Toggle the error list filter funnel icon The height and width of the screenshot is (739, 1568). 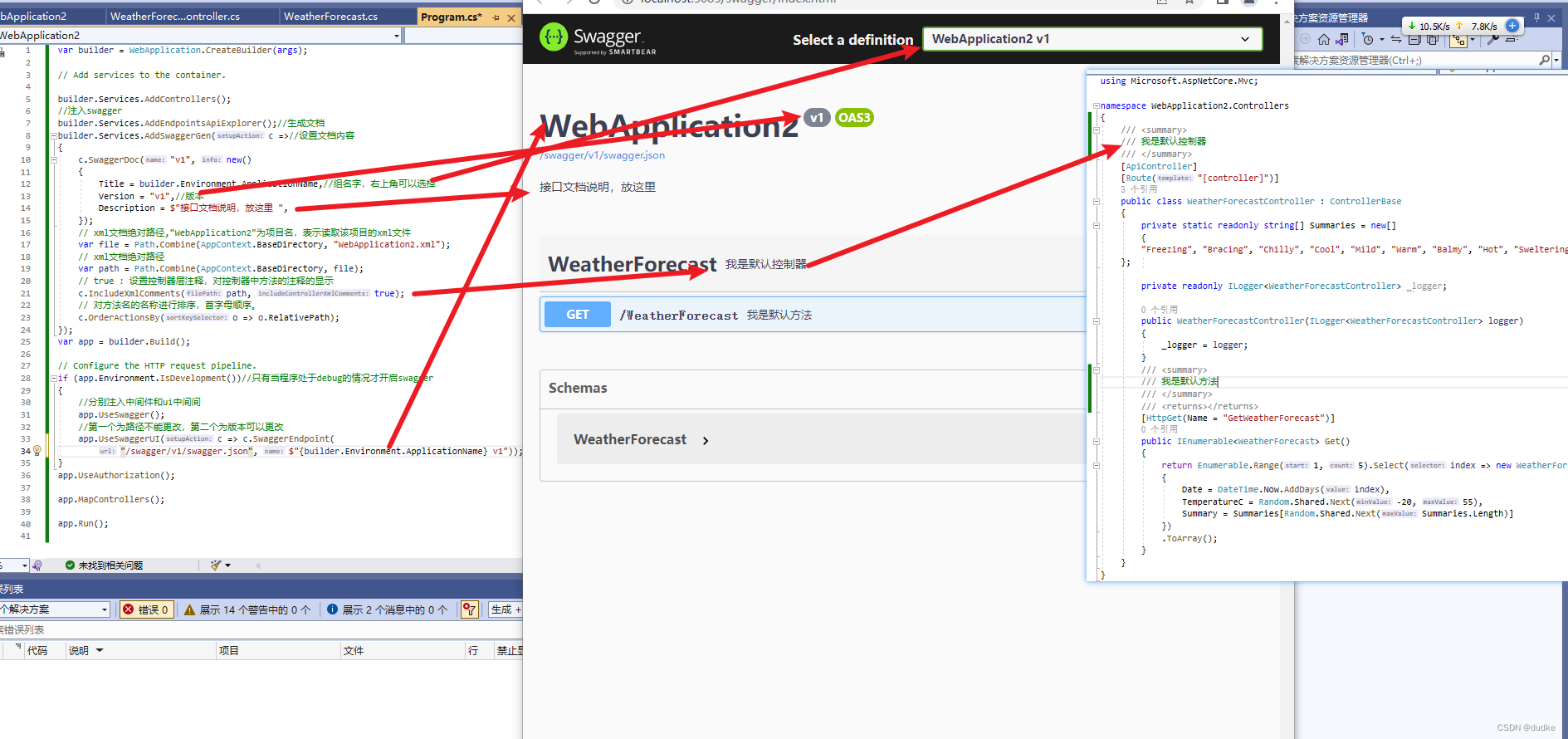(x=470, y=609)
